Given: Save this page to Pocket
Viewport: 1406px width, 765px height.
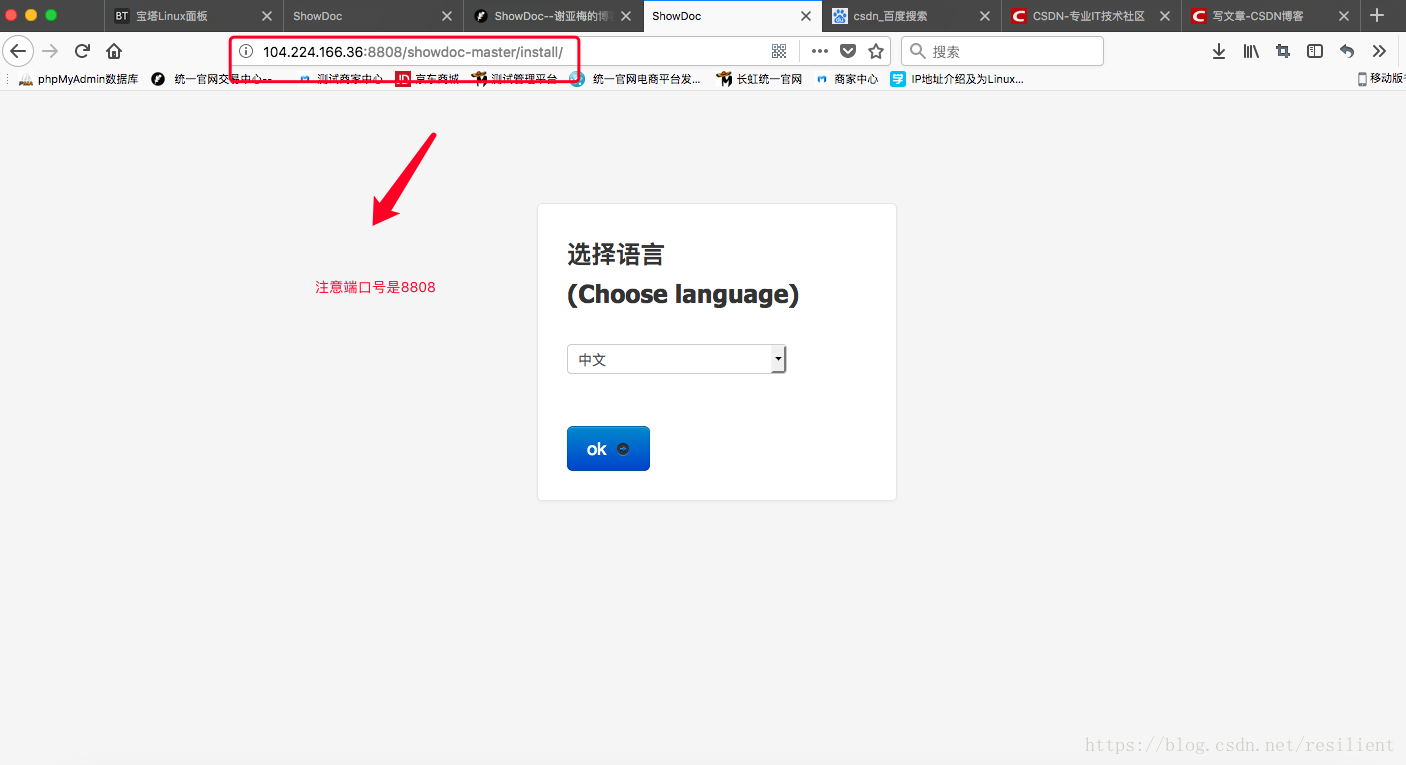Looking at the screenshot, I should 848,51.
